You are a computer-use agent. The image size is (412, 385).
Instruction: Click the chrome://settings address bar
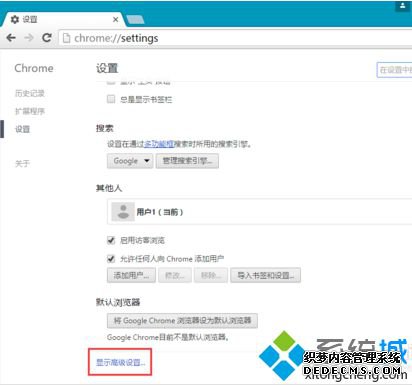point(235,38)
